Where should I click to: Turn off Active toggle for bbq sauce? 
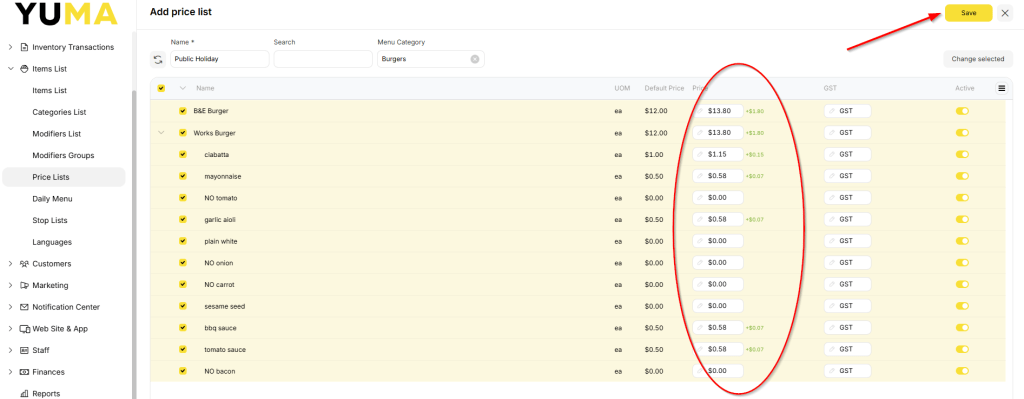(x=962, y=327)
